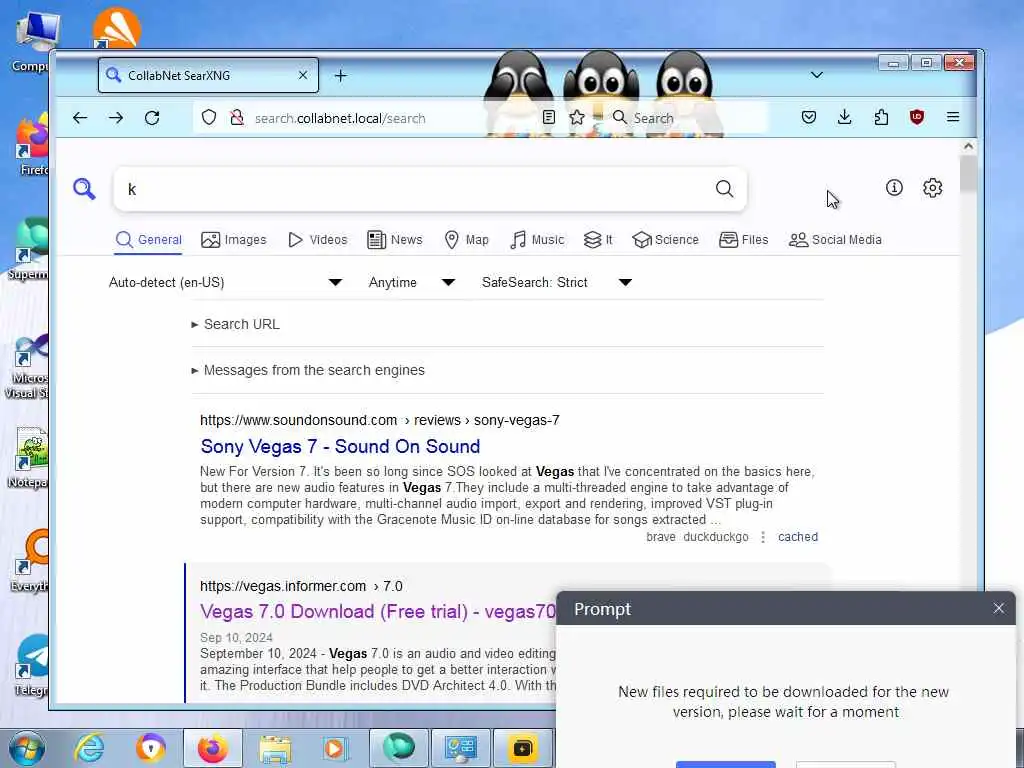The width and height of the screenshot is (1024, 768).
Task: Open the media player taskbar icon
Action: coord(337,748)
